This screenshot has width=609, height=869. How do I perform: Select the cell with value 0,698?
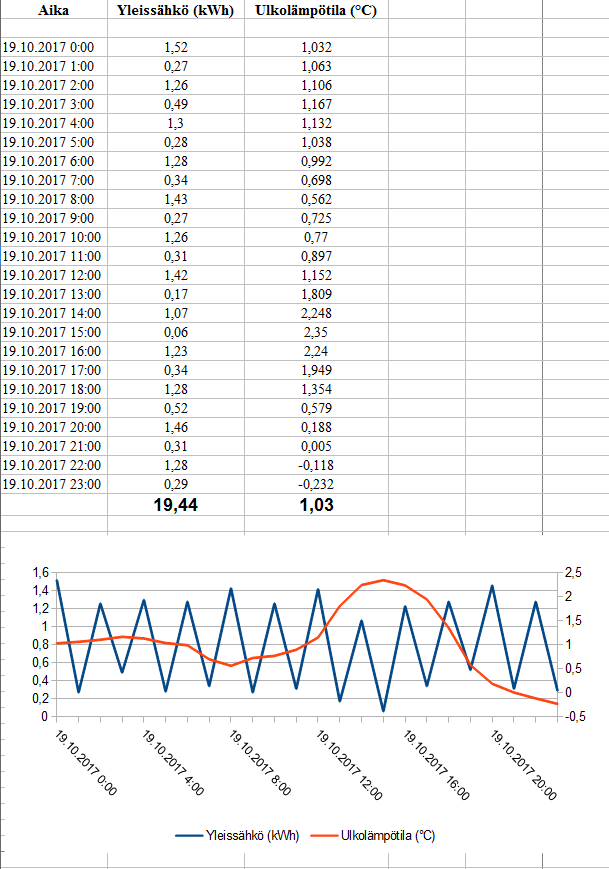(316, 180)
